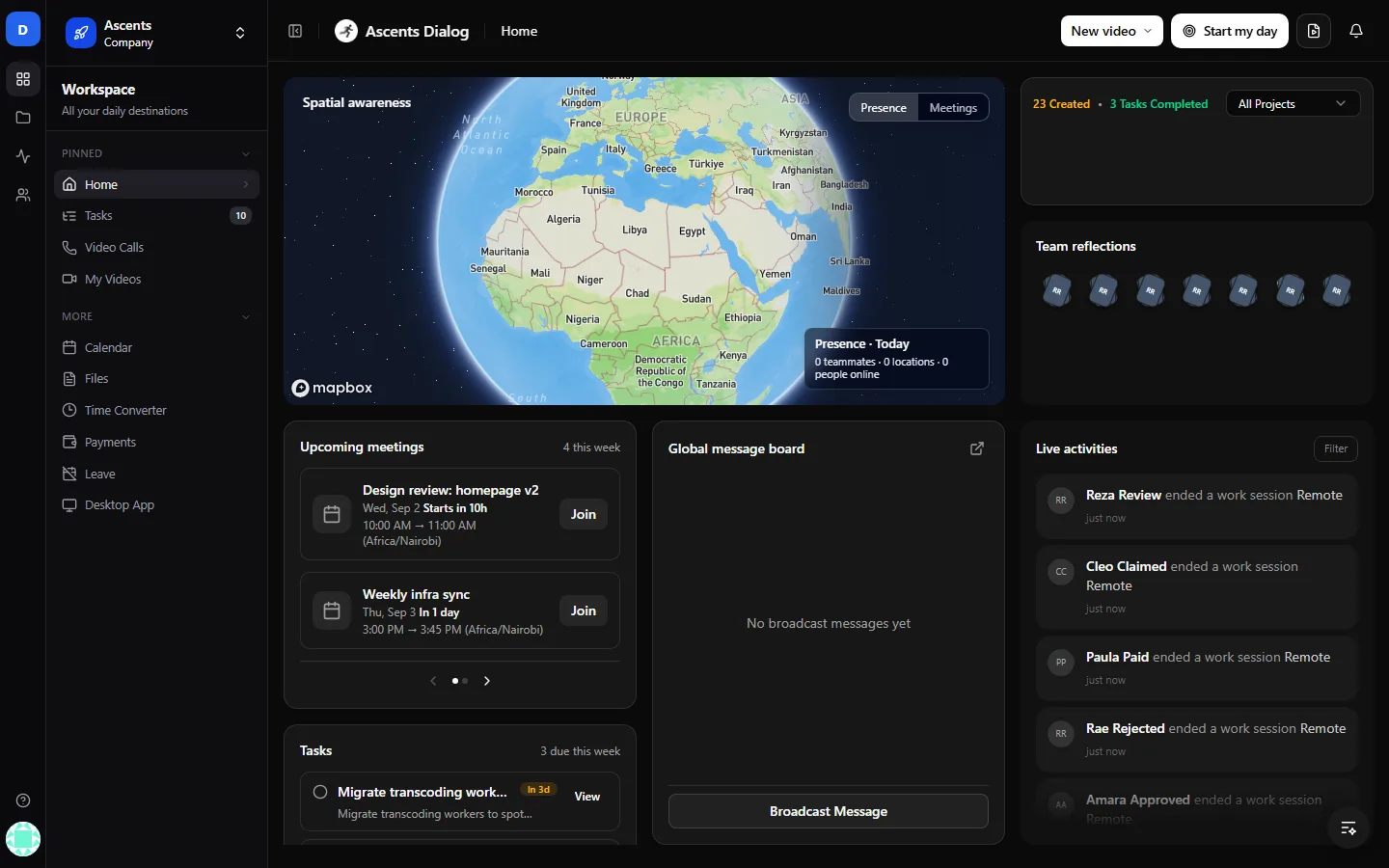The image size is (1389, 868).
Task: Click Reza Review's RR avatar in activities
Action: pyautogui.click(x=1061, y=500)
